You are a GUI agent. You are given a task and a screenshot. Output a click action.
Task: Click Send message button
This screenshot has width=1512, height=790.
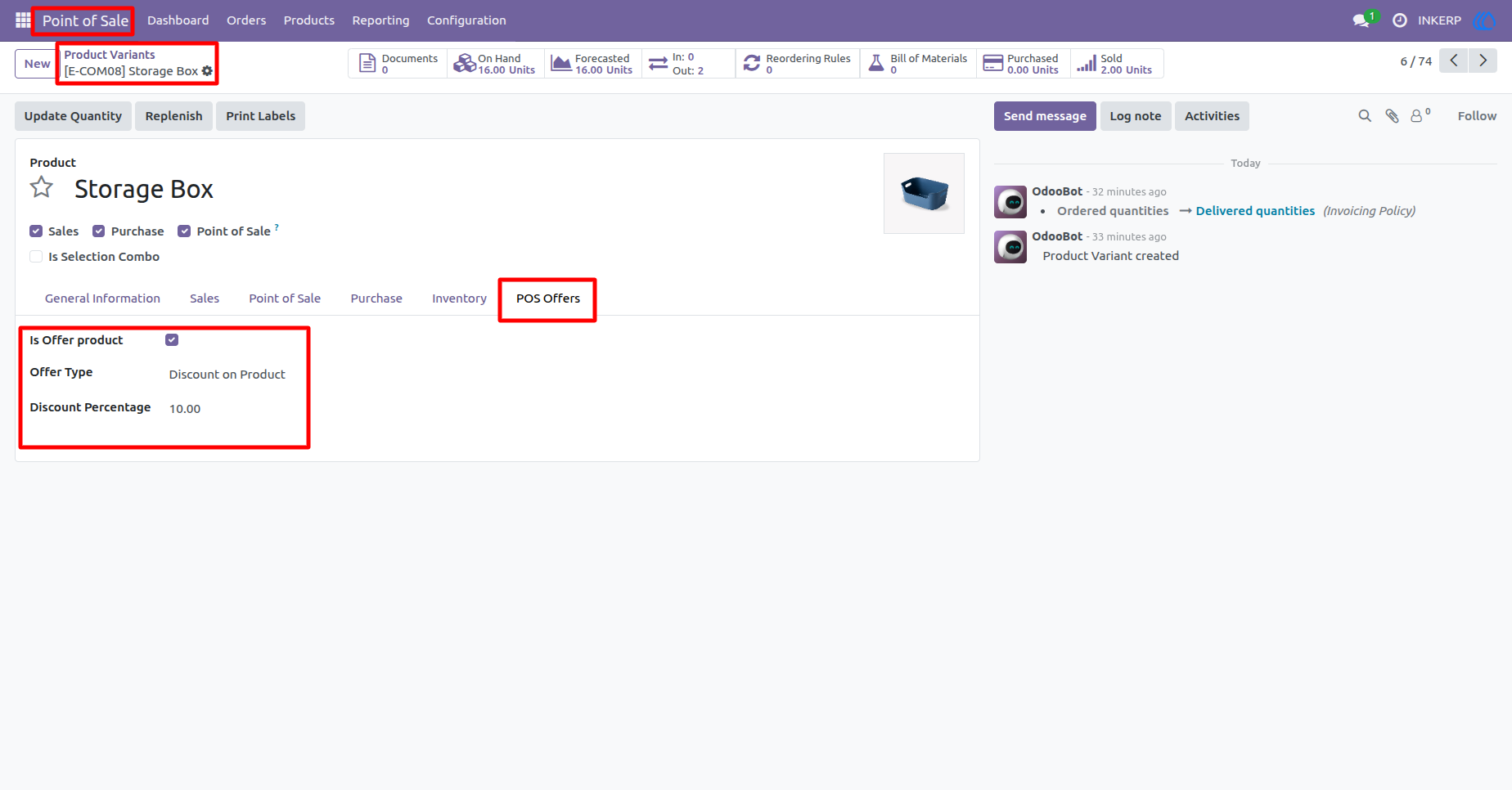coord(1045,116)
